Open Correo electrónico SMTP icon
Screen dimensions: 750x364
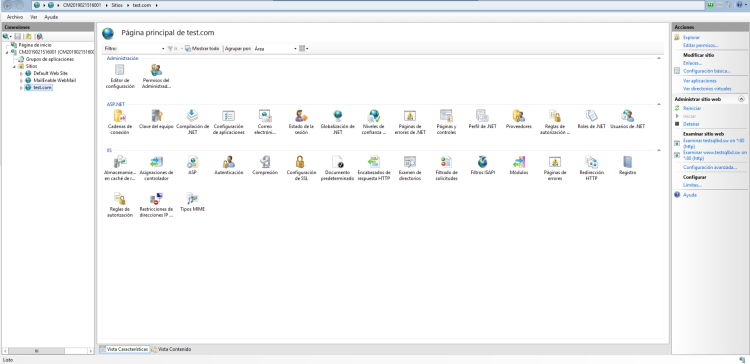(x=265, y=122)
